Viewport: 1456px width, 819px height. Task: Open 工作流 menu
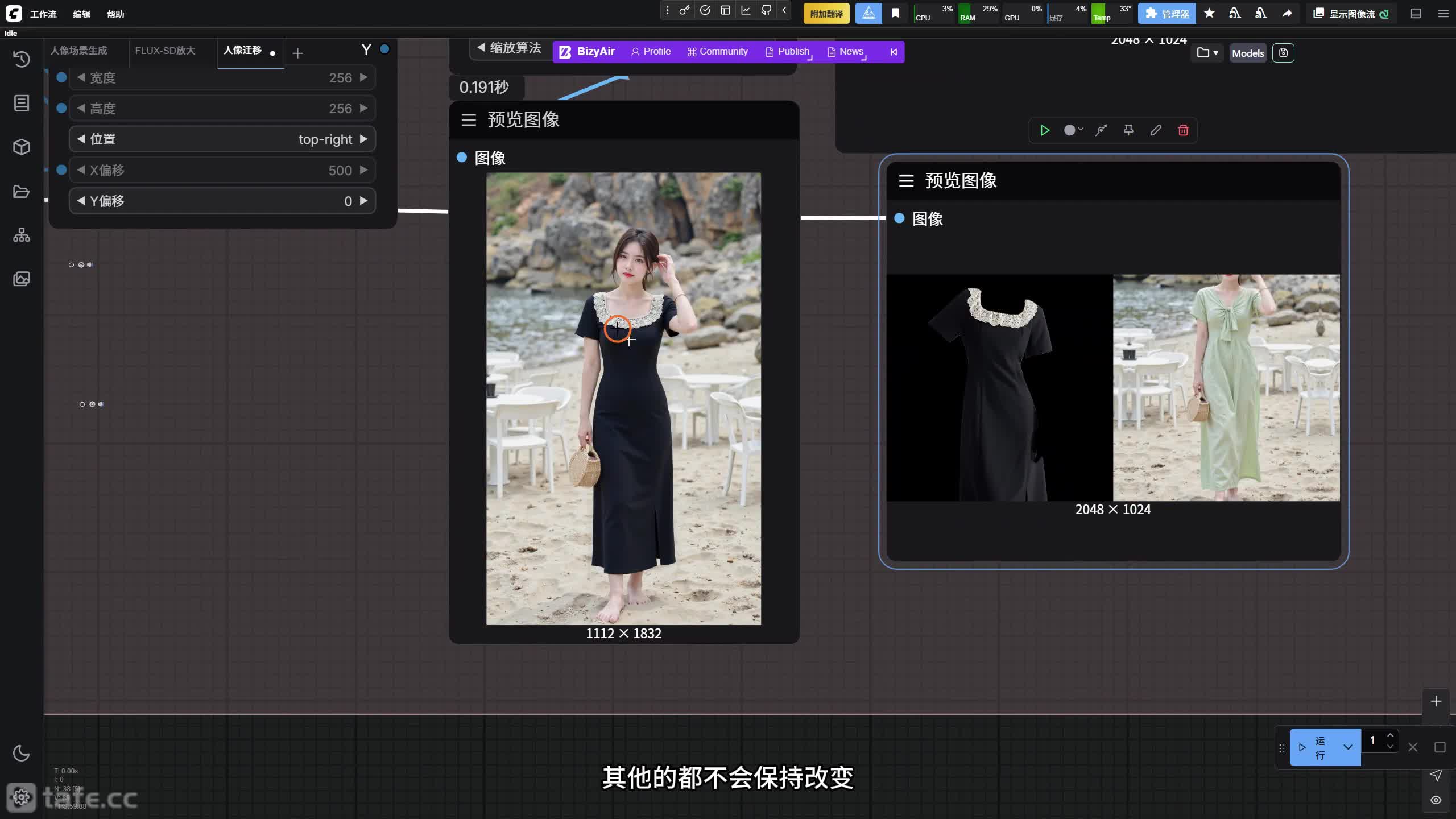click(x=43, y=14)
